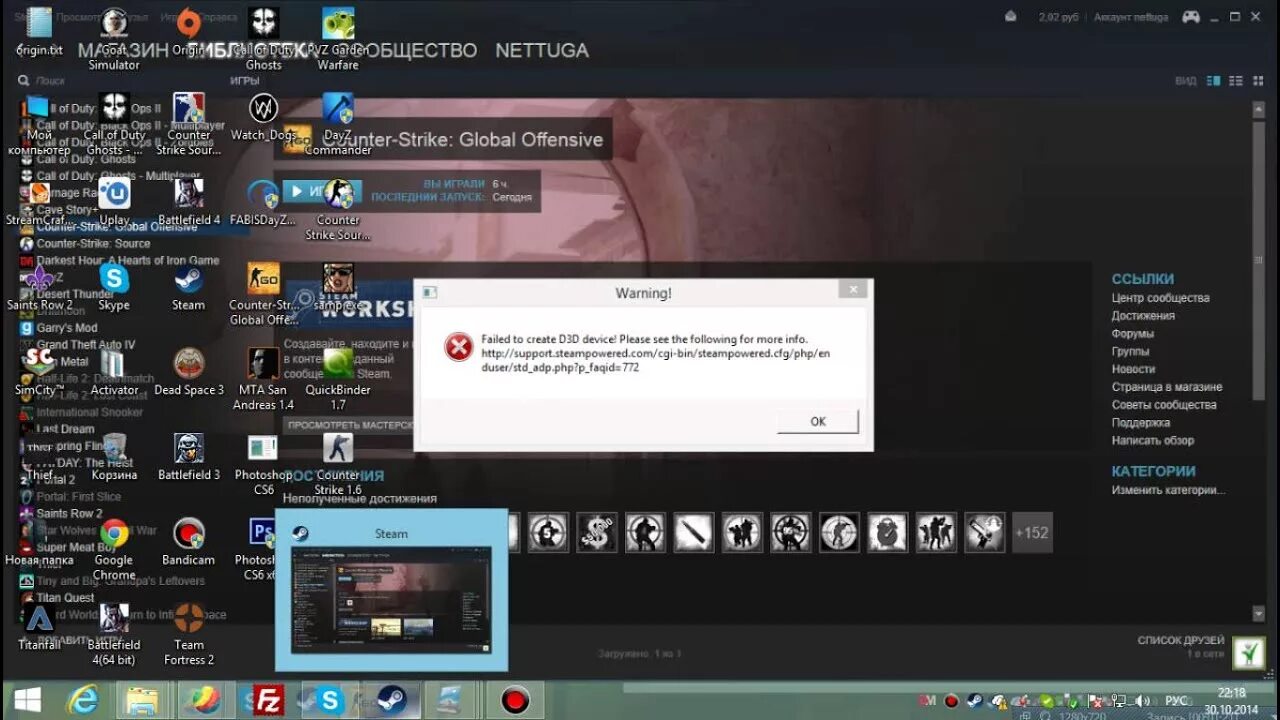
Task: Switch to list view in Вид
Action: point(1238,81)
